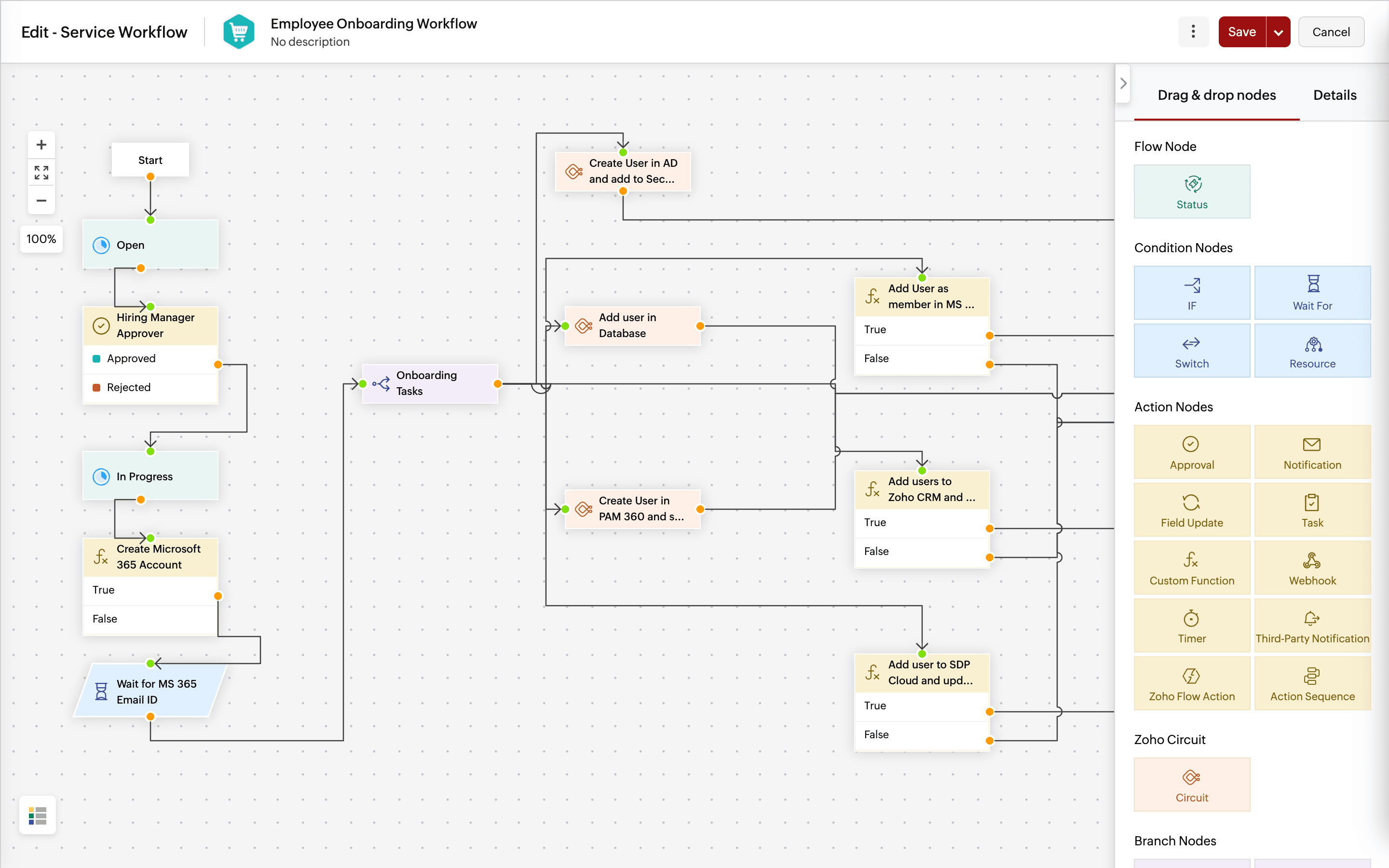Select the Timer action node
Viewport: 1389px width, 868px height.
pos(1192,625)
